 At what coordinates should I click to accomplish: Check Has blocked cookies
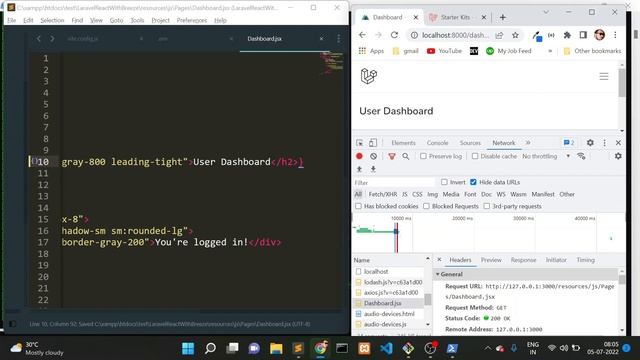[358, 206]
